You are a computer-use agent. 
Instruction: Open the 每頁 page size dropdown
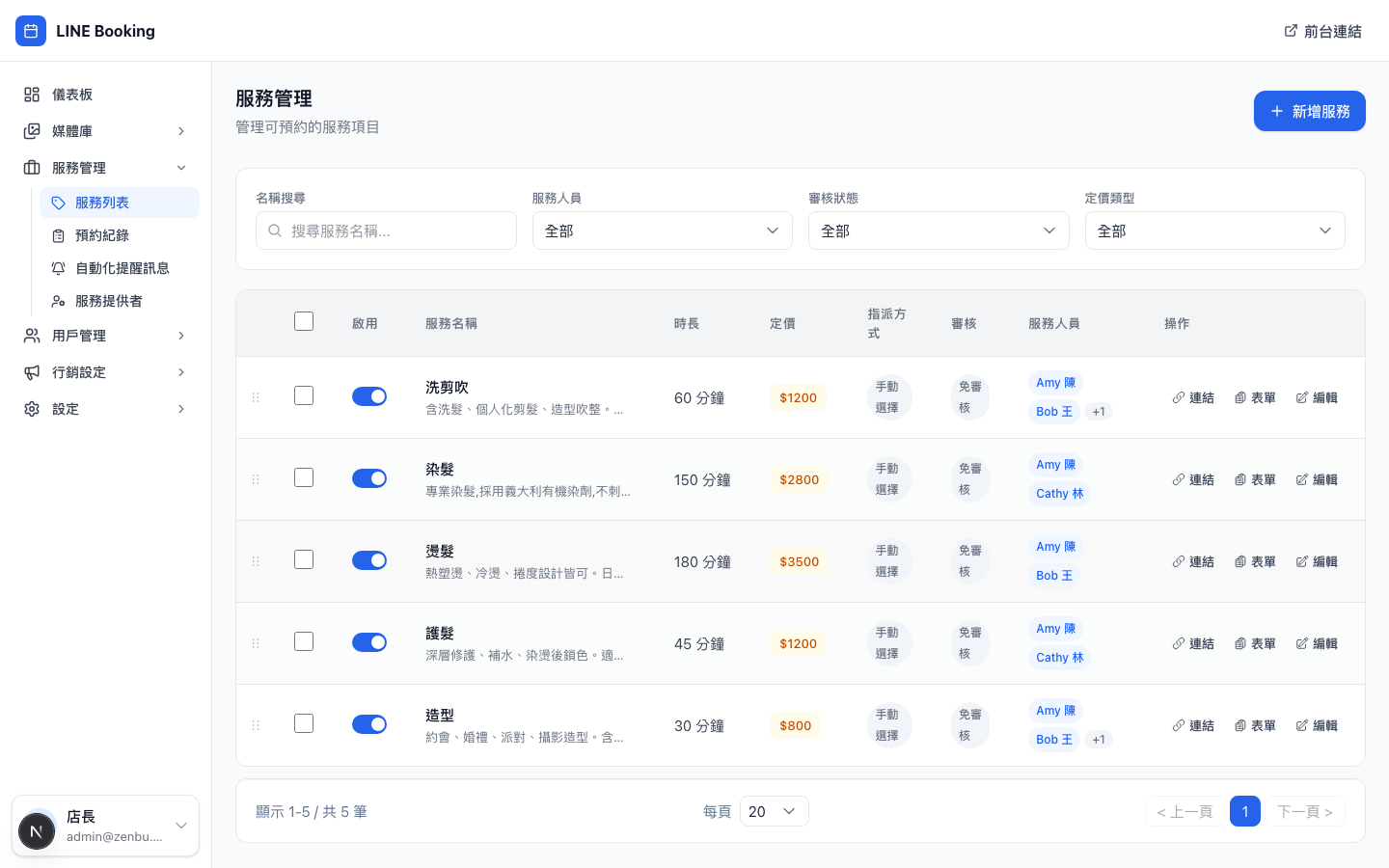pyautogui.click(x=774, y=811)
